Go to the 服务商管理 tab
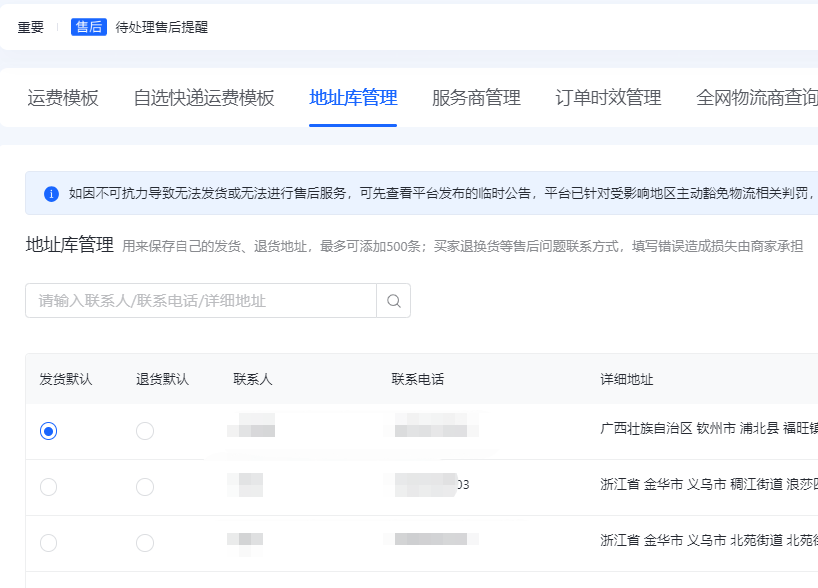 click(476, 98)
